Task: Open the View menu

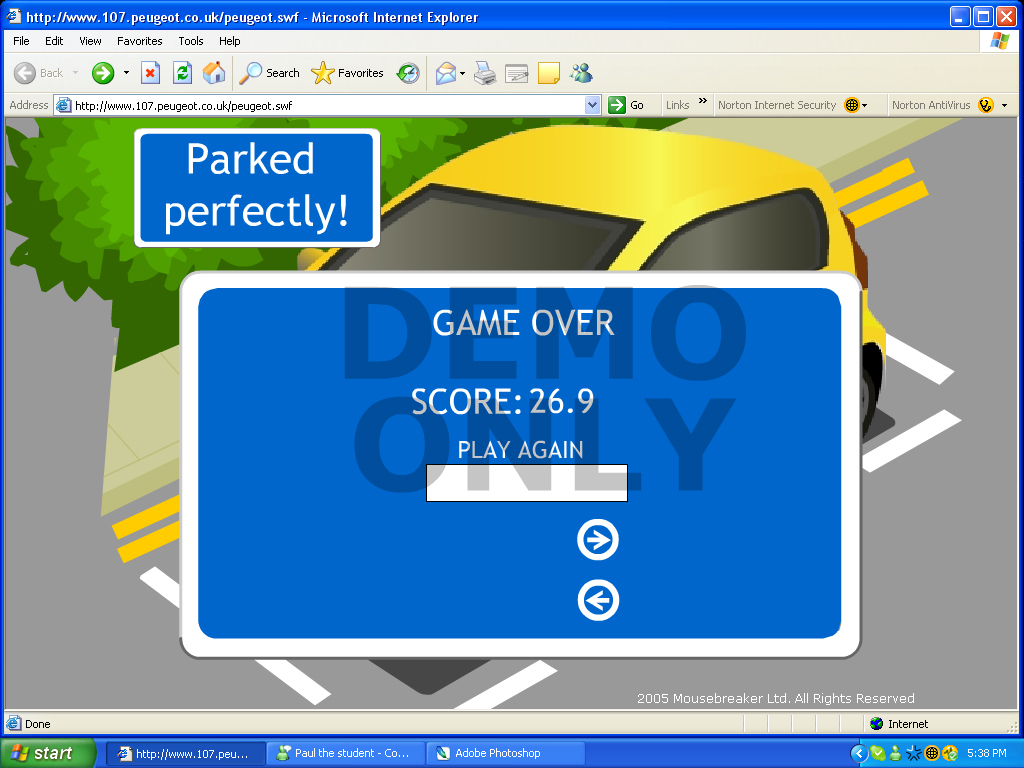Action: (90, 41)
